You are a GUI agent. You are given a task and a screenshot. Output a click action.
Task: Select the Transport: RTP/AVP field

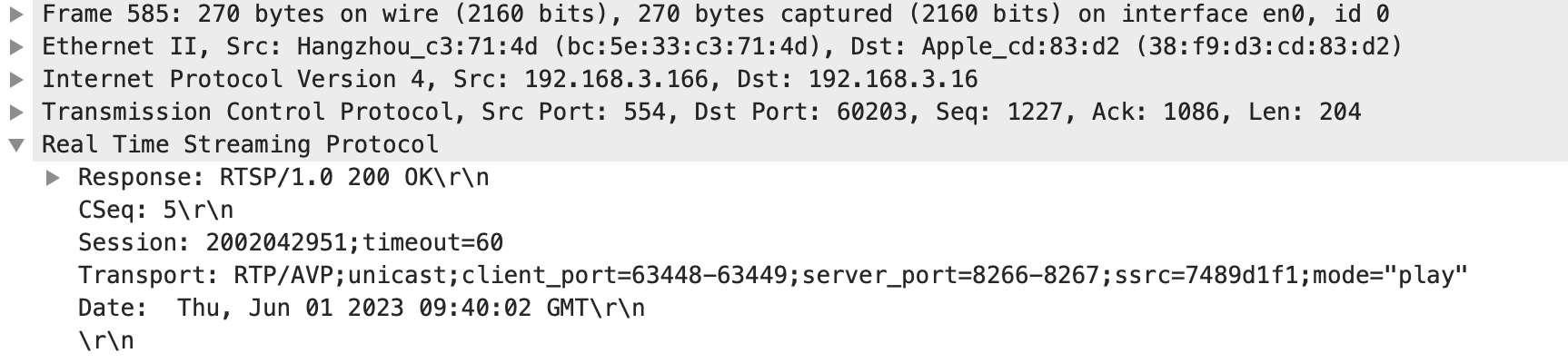pyautogui.click(x=772, y=275)
